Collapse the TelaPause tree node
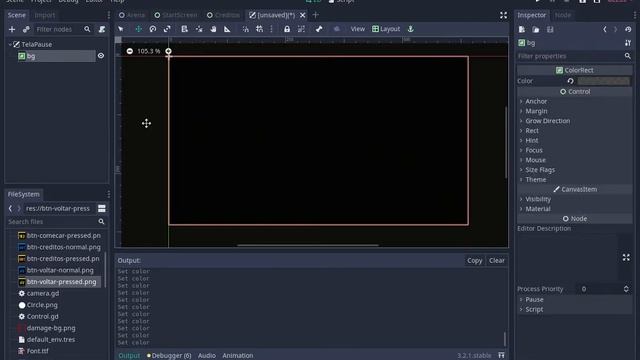Screen dimensions: 640x360 tap(10, 44)
